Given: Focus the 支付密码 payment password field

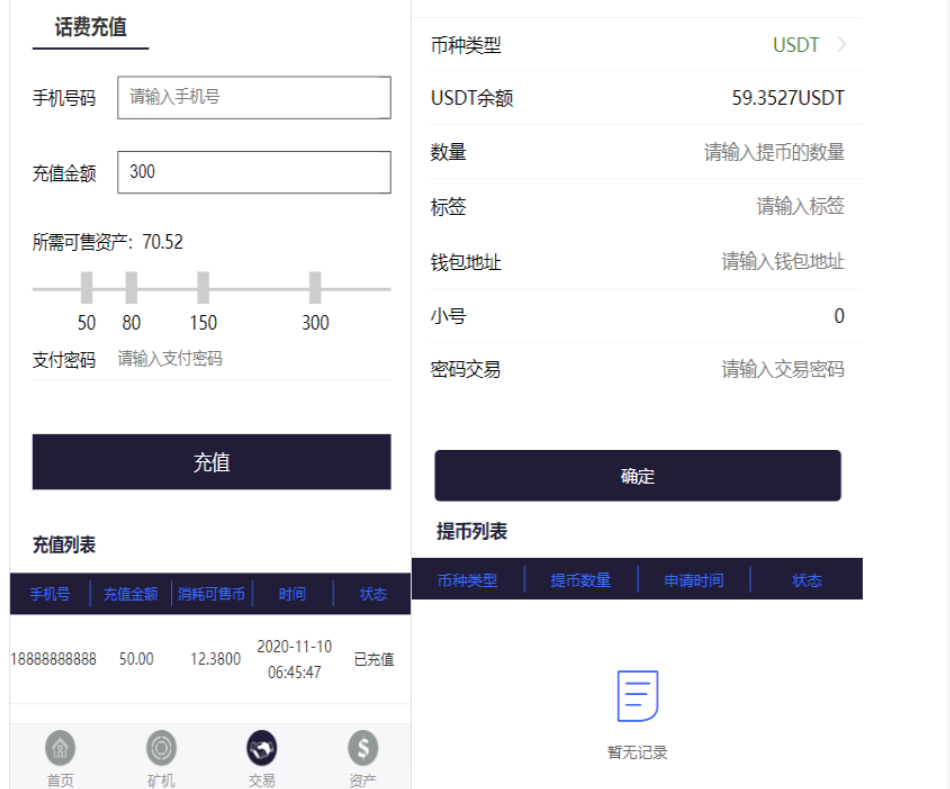Looking at the screenshot, I should (253, 359).
